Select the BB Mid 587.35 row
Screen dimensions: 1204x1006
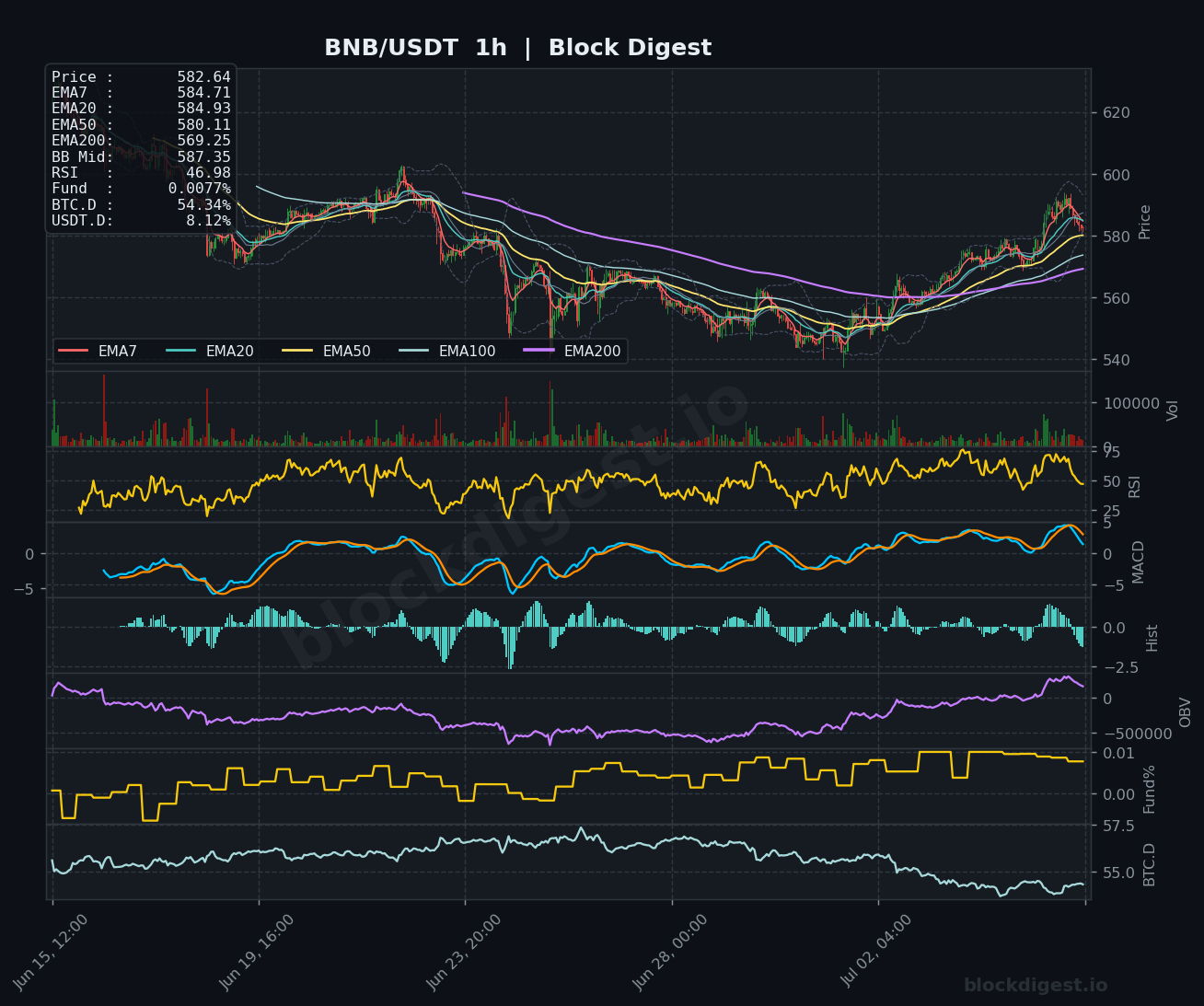click(x=141, y=156)
